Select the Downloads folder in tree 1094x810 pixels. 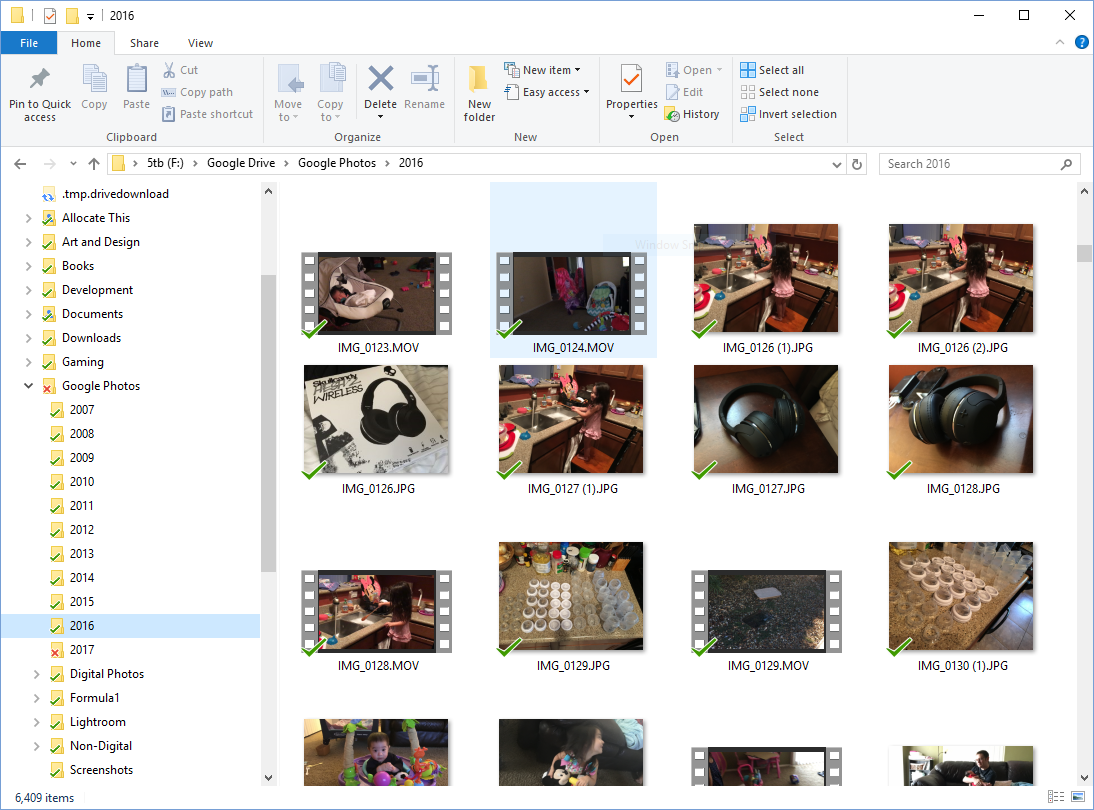(91, 338)
